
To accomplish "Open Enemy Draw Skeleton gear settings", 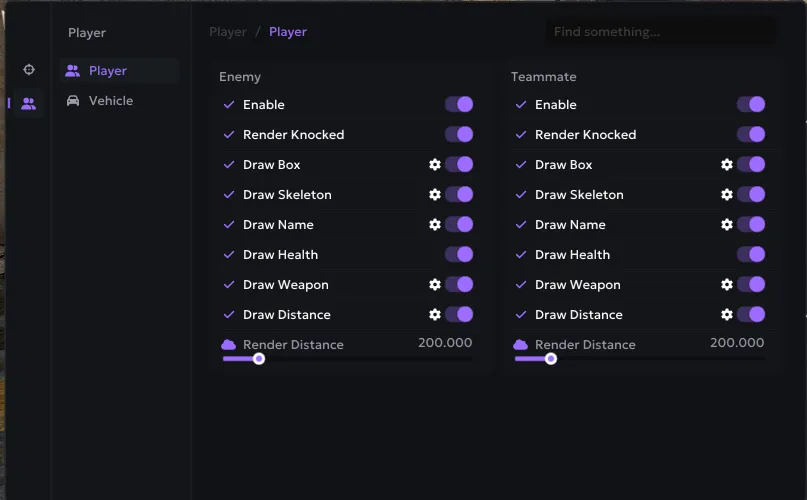I will click(x=435, y=194).
